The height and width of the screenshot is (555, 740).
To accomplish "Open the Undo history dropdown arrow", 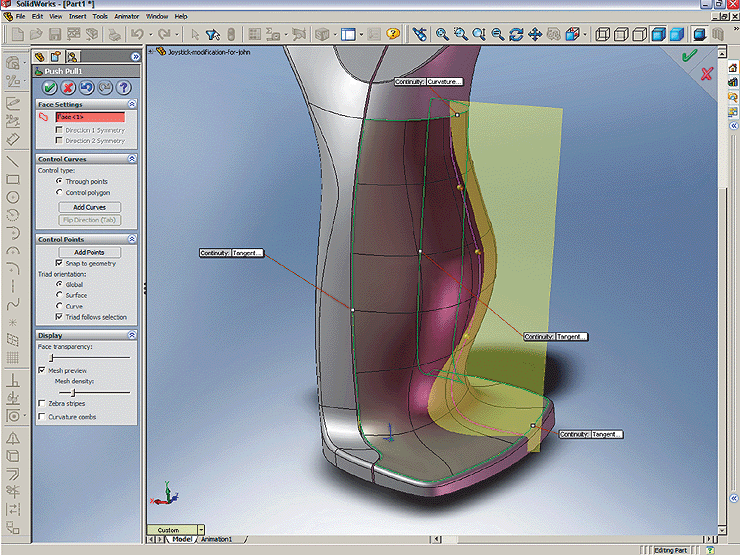I will click(x=151, y=34).
